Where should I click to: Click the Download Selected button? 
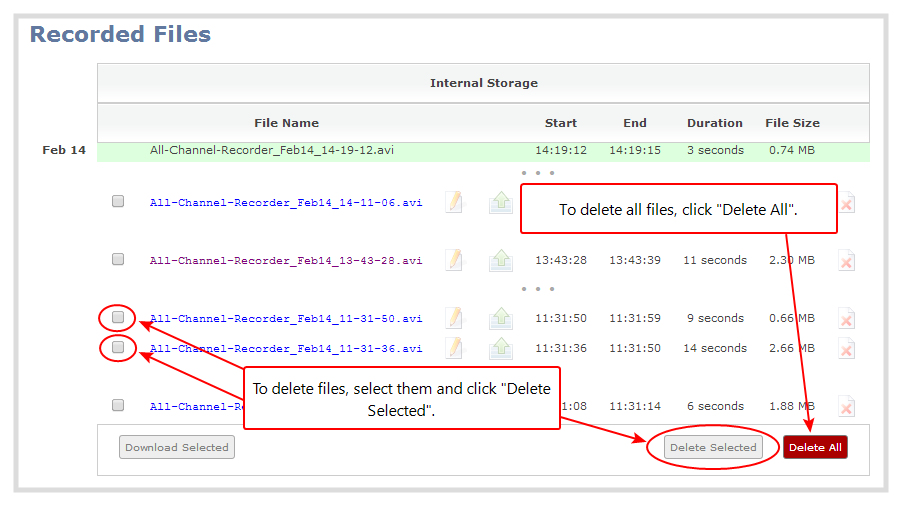[x=177, y=447]
